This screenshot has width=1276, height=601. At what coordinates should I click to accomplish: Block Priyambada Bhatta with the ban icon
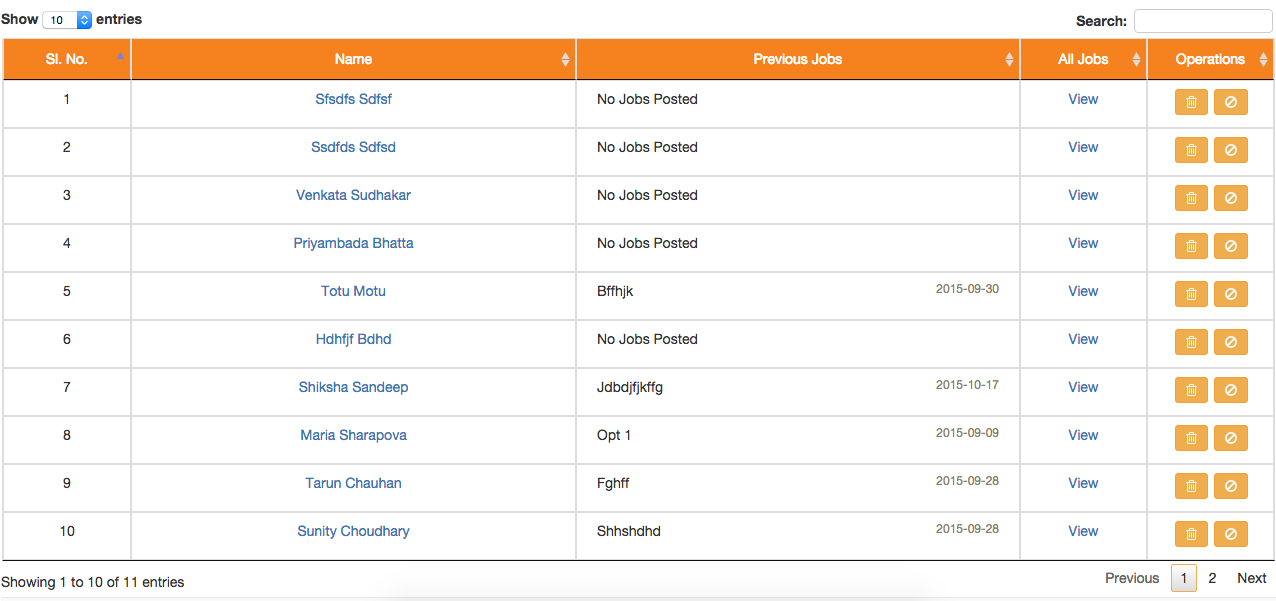pyautogui.click(x=1230, y=246)
